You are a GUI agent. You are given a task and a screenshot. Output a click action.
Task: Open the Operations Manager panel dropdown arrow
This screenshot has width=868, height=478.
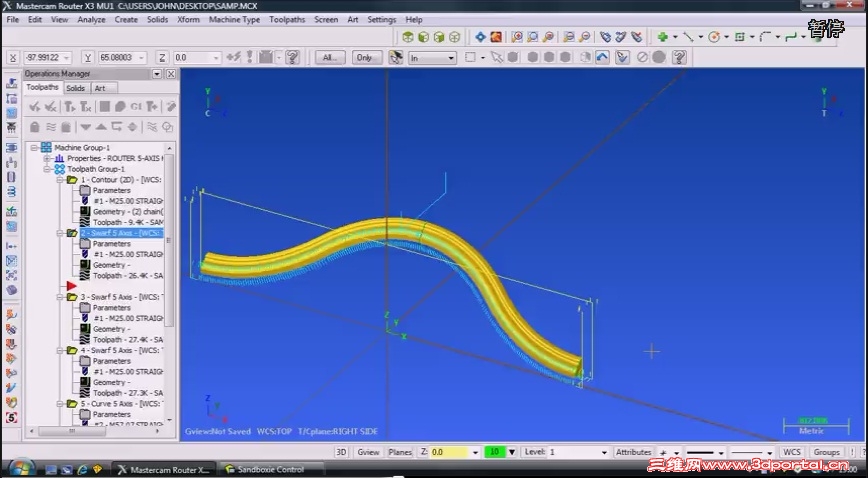point(157,74)
